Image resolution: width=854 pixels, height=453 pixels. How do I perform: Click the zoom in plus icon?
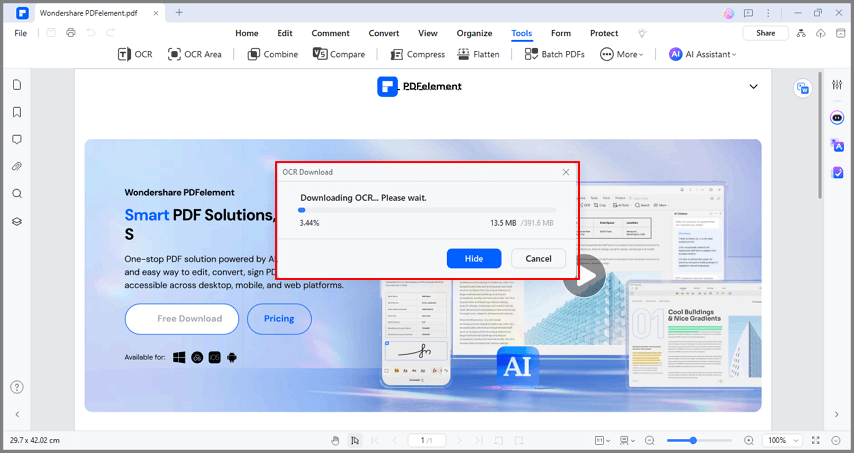point(749,440)
